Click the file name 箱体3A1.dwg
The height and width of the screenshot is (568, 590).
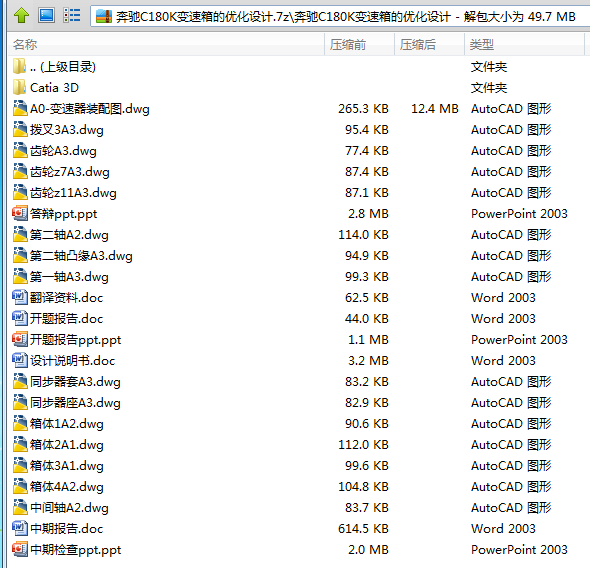(67, 466)
